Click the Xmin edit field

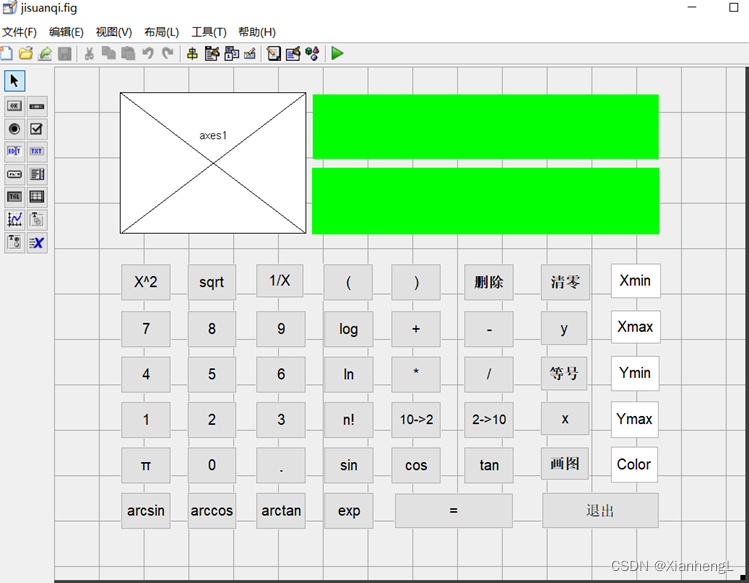tap(635, 281)
